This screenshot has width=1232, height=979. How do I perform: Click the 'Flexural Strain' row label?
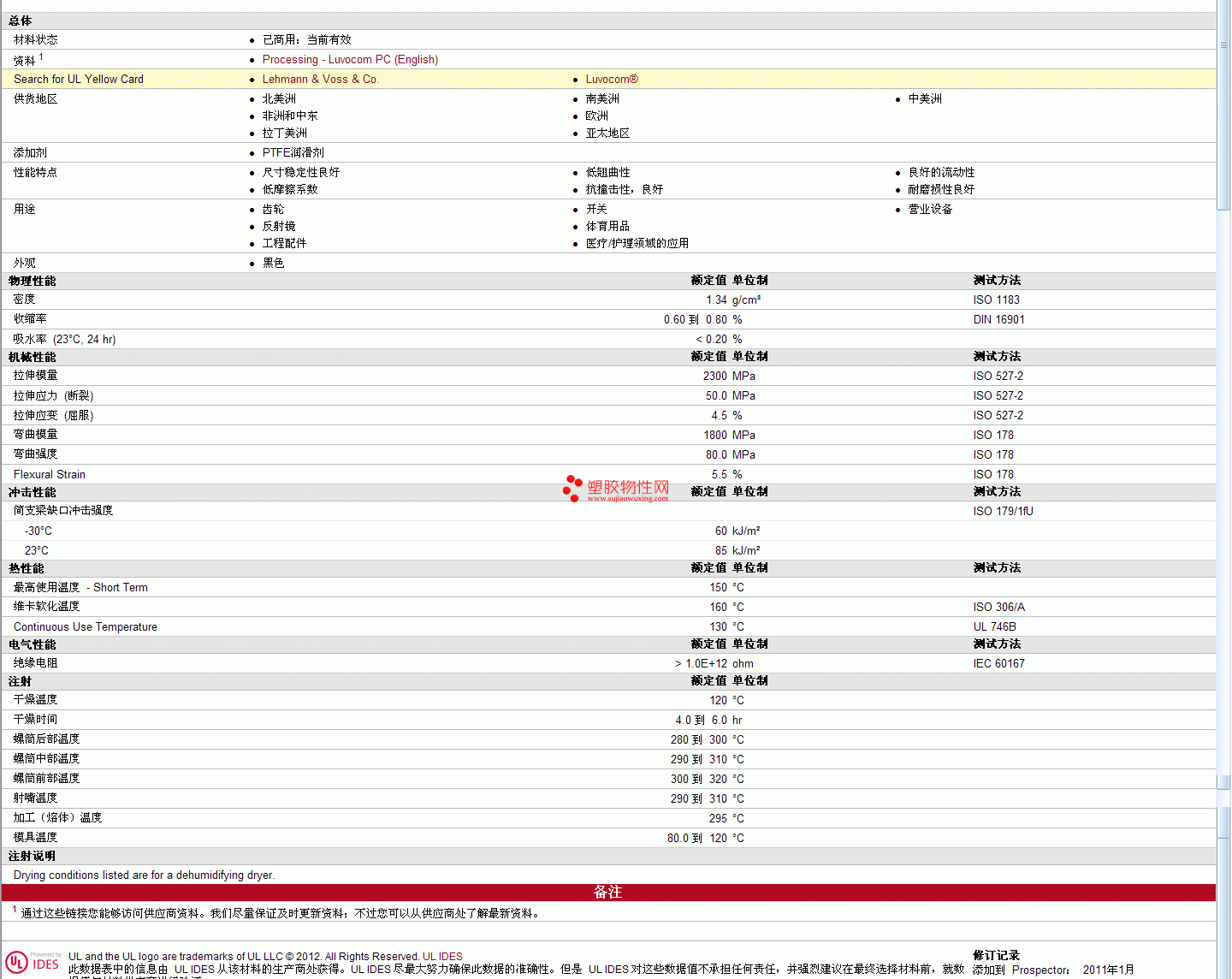[50, 474]
